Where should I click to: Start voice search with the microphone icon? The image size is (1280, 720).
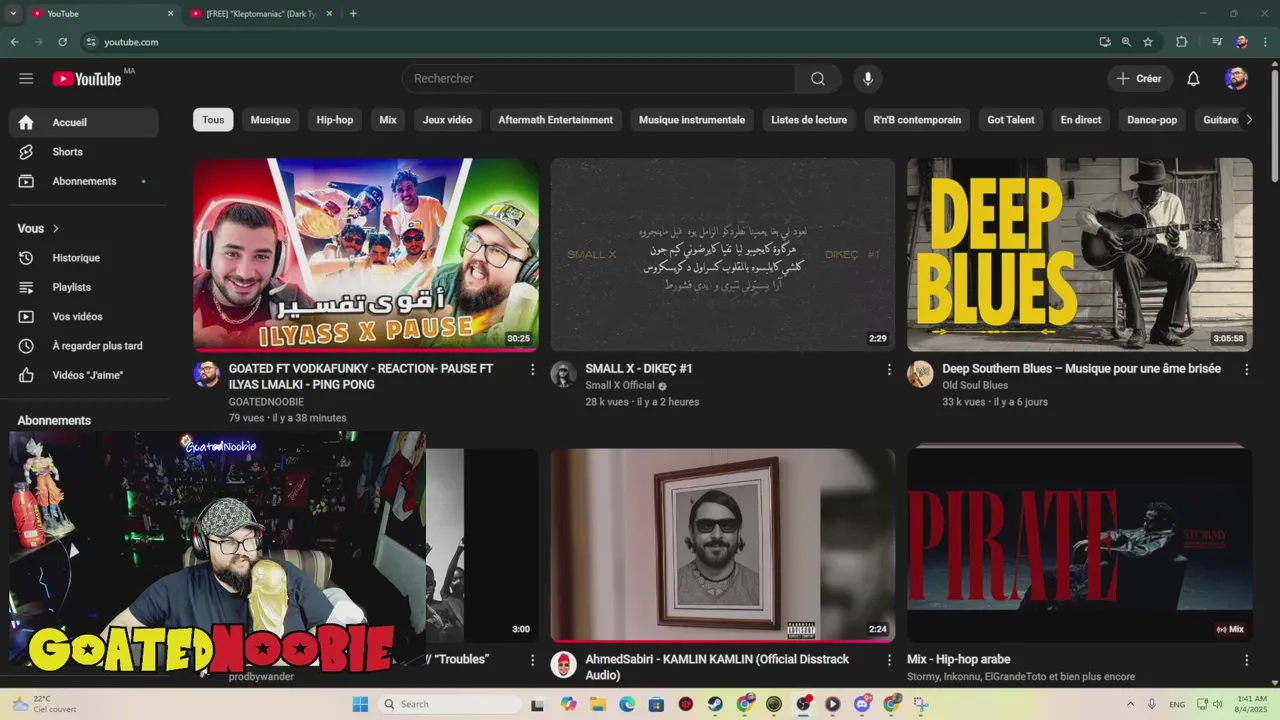pos(868,79)
